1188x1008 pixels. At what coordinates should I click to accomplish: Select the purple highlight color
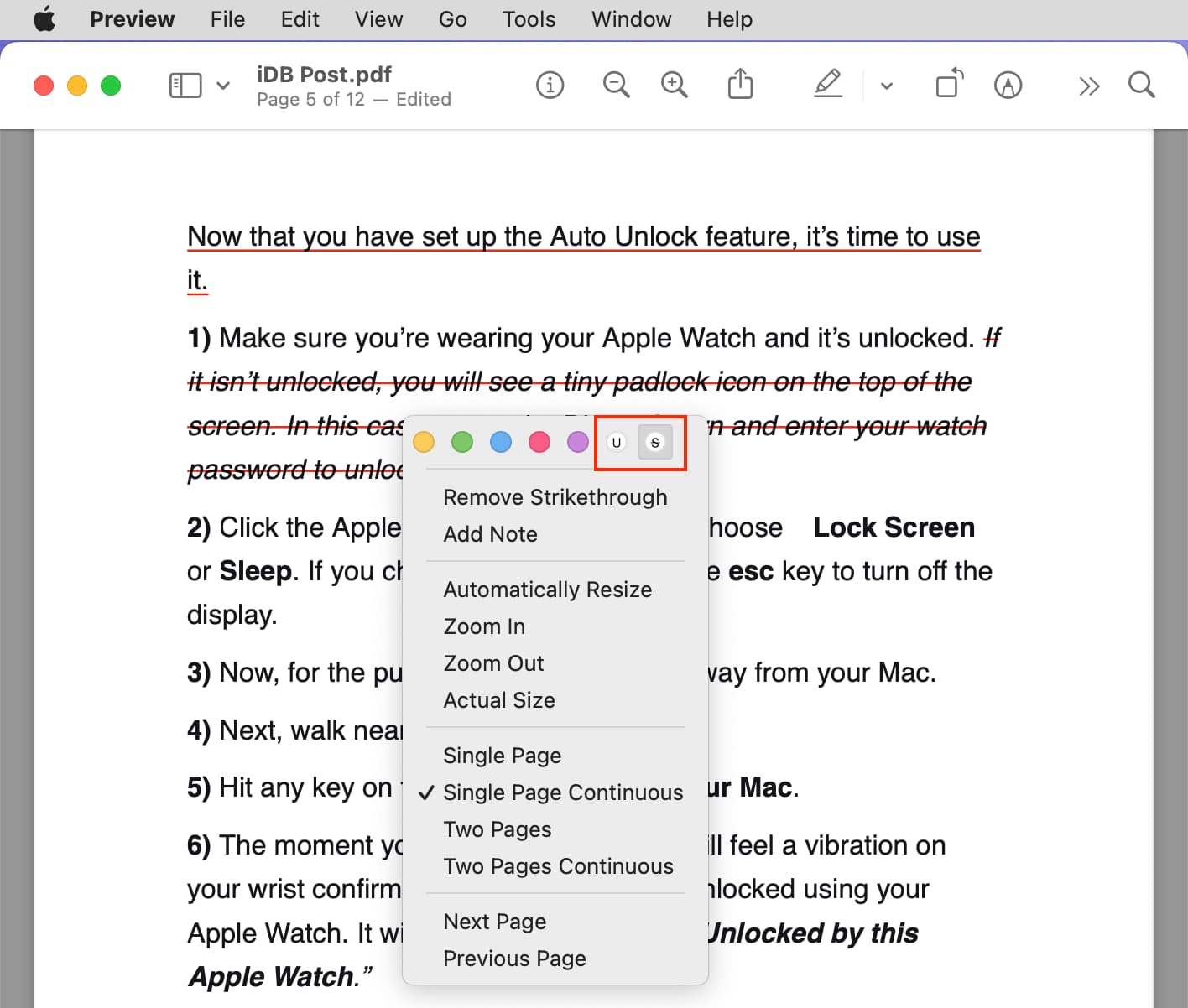tap(578, 442)
